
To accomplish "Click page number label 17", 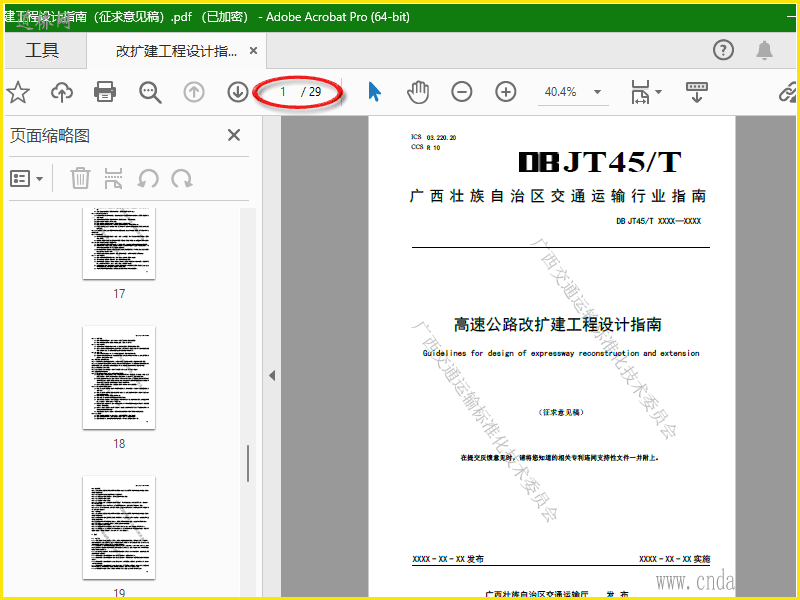I will point(119,294).
